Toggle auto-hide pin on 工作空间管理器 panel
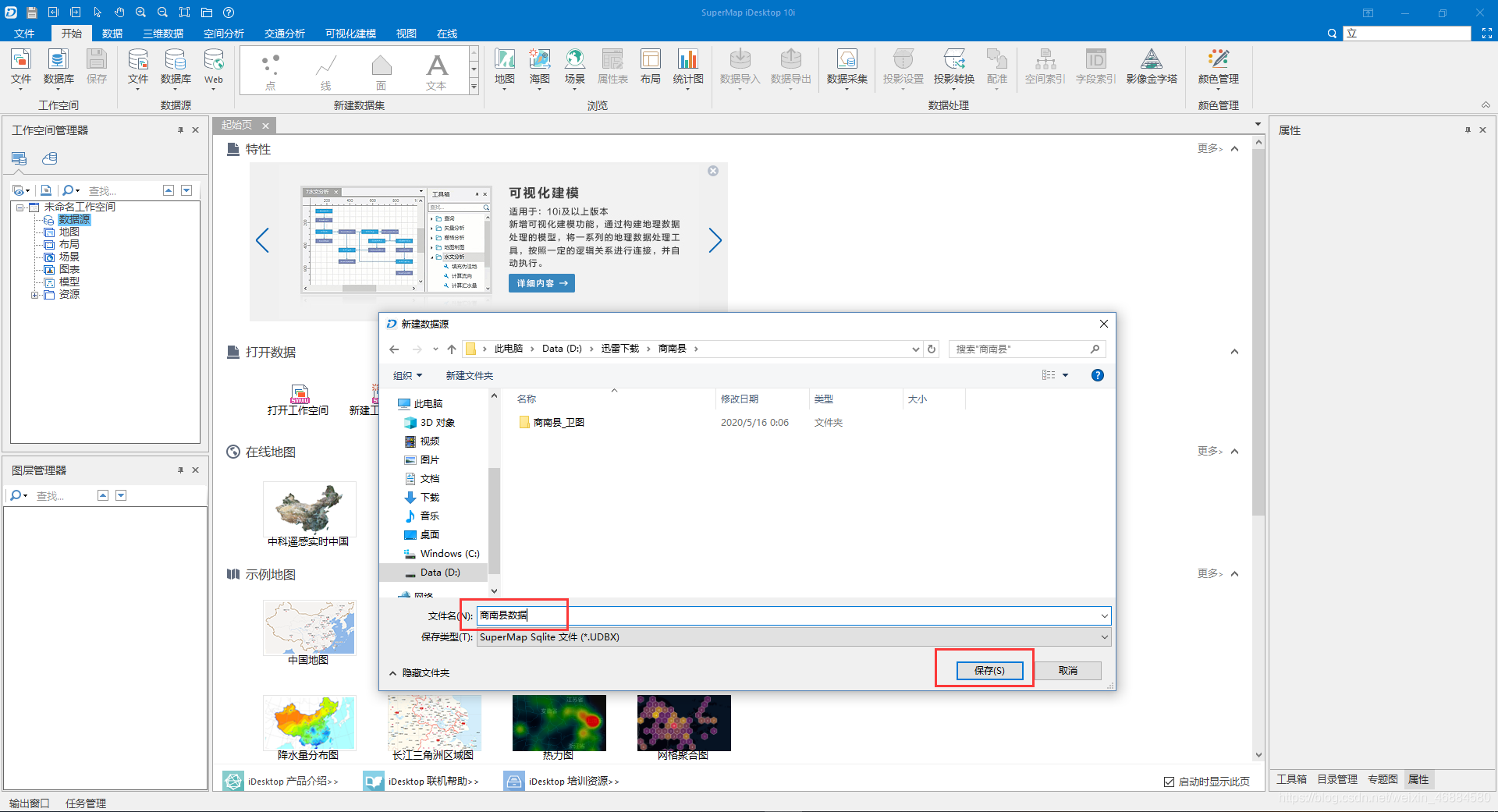The width and height of the screenshot is (1498, 812). (180, 130)
